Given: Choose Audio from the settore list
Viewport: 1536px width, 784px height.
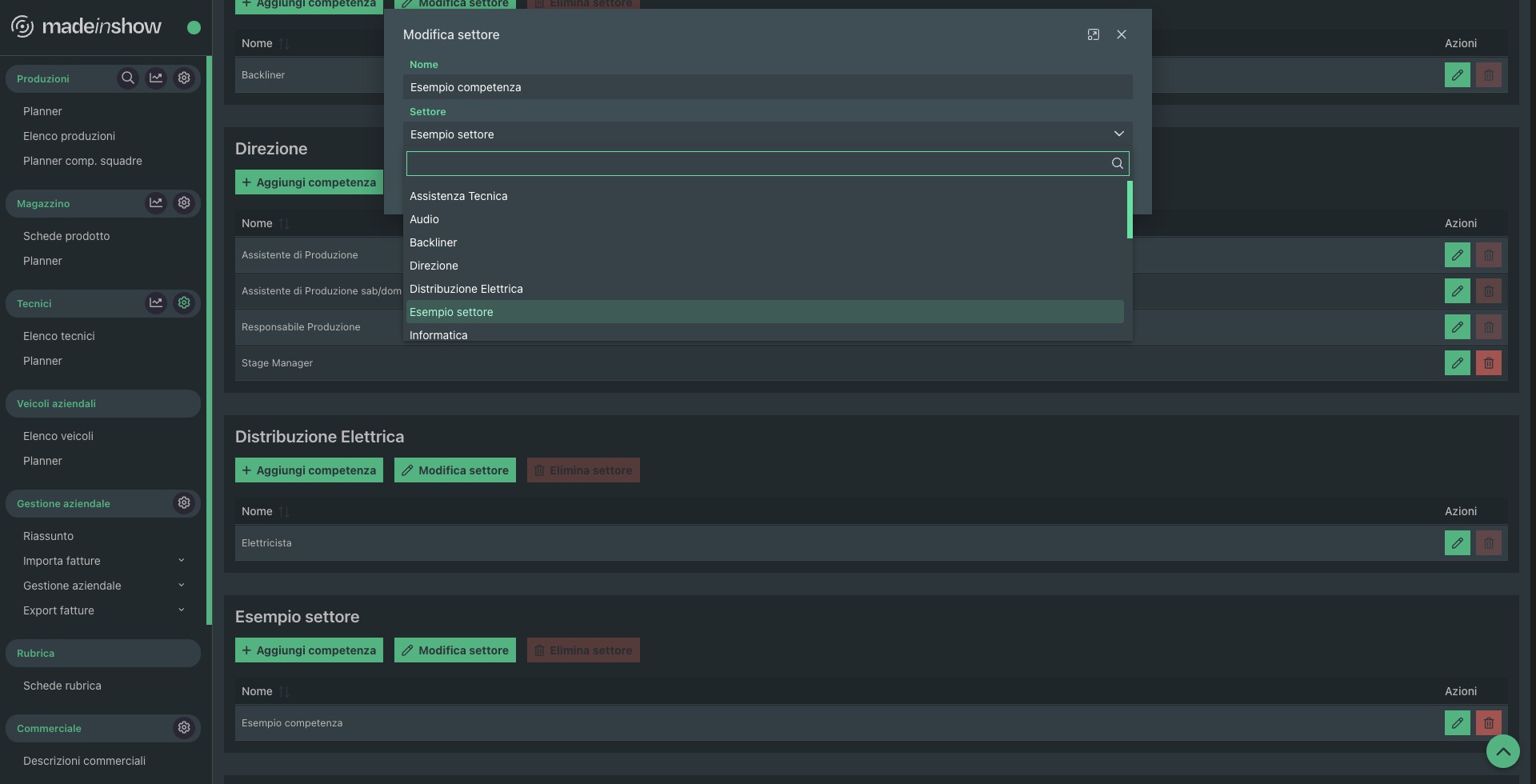Looking at the screenshot, I should 424,219.
